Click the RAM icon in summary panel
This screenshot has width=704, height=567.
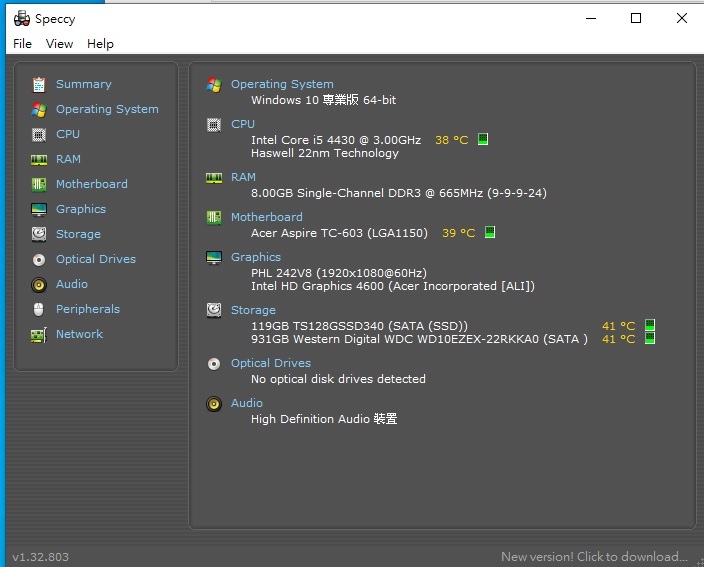coord(214,177)
